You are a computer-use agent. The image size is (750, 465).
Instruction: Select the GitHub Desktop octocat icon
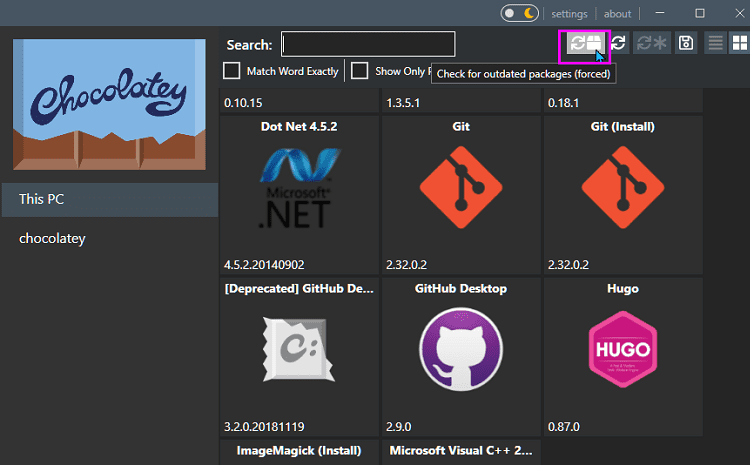[461, 349]
